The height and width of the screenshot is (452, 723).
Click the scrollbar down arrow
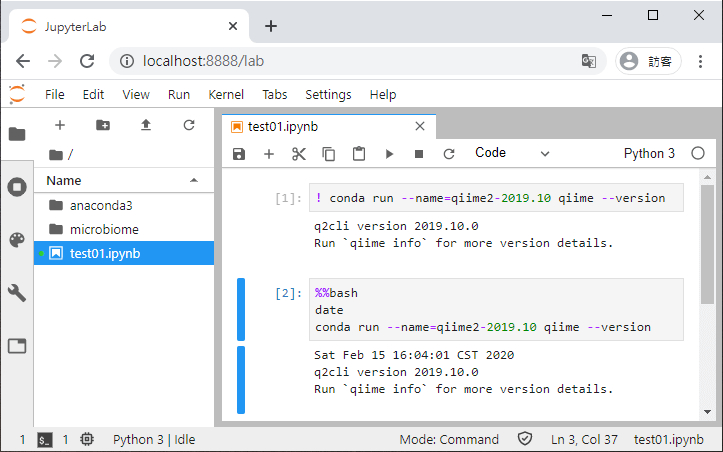point(707,412)
